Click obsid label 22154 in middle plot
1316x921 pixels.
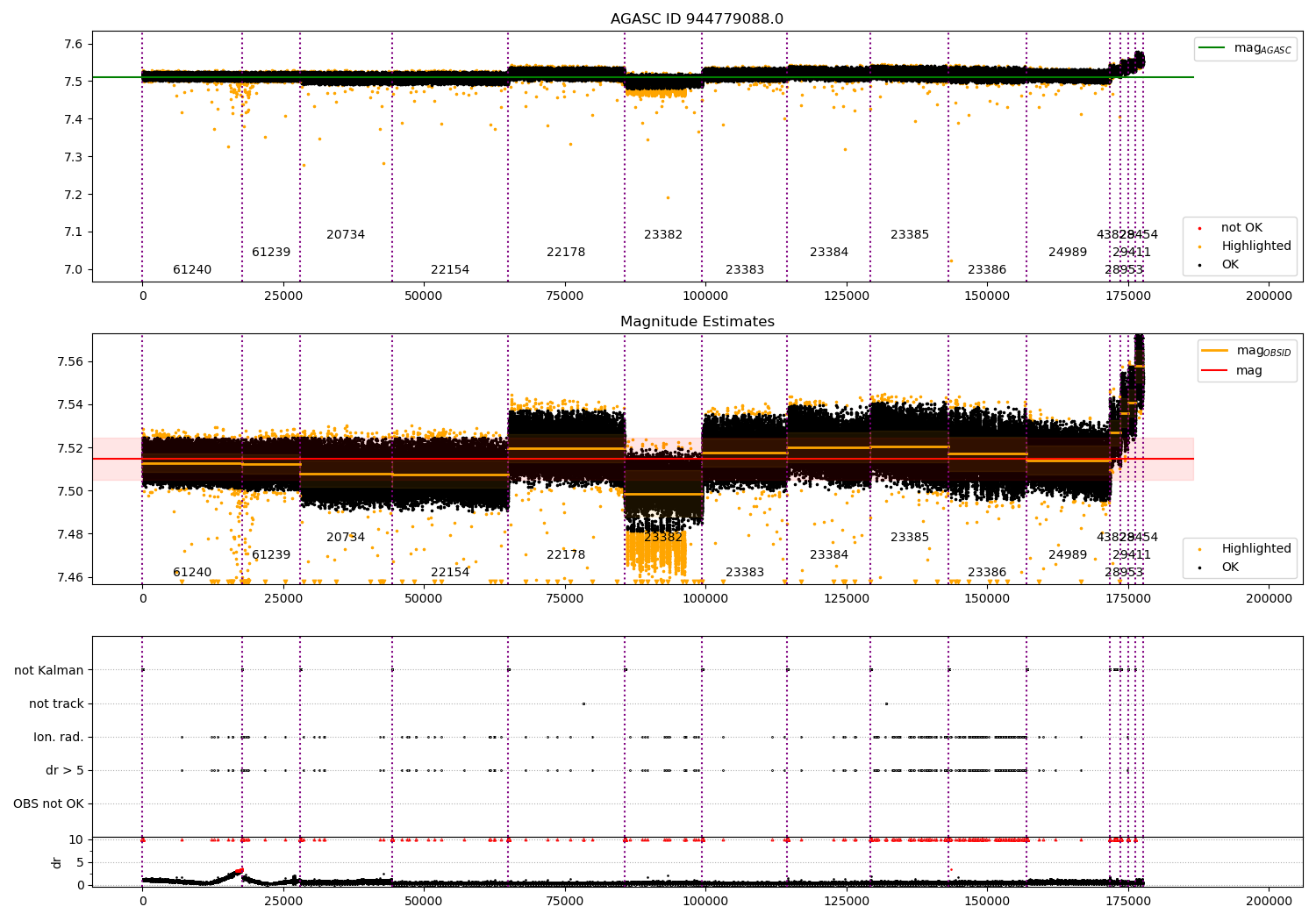coord(450,572)
